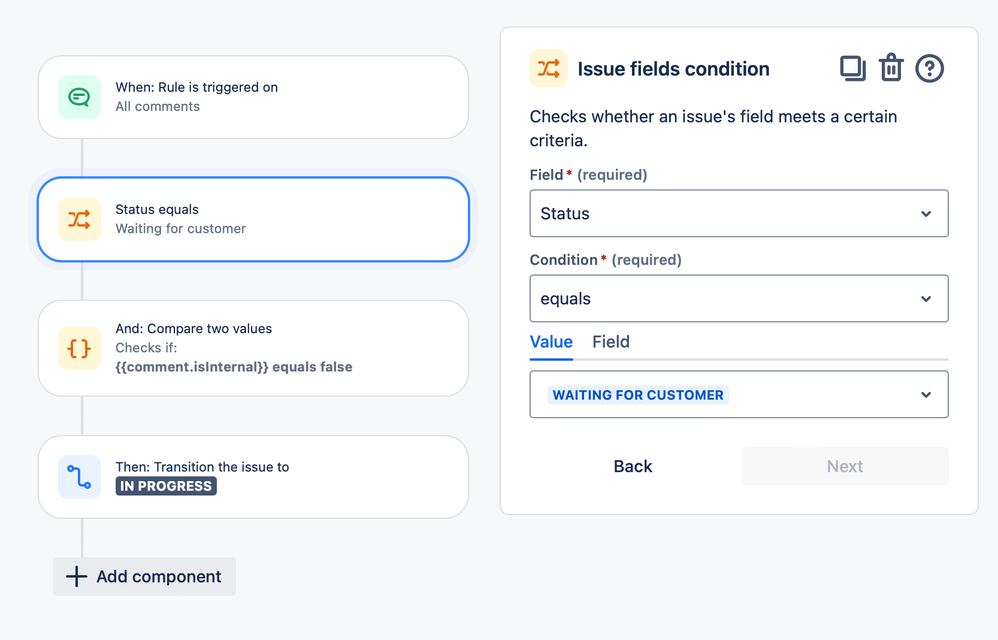Viewport: 998px width, 640px height.
Task: Click the transition issue icon
Action: pyautogui.click(x=79, y=477)
